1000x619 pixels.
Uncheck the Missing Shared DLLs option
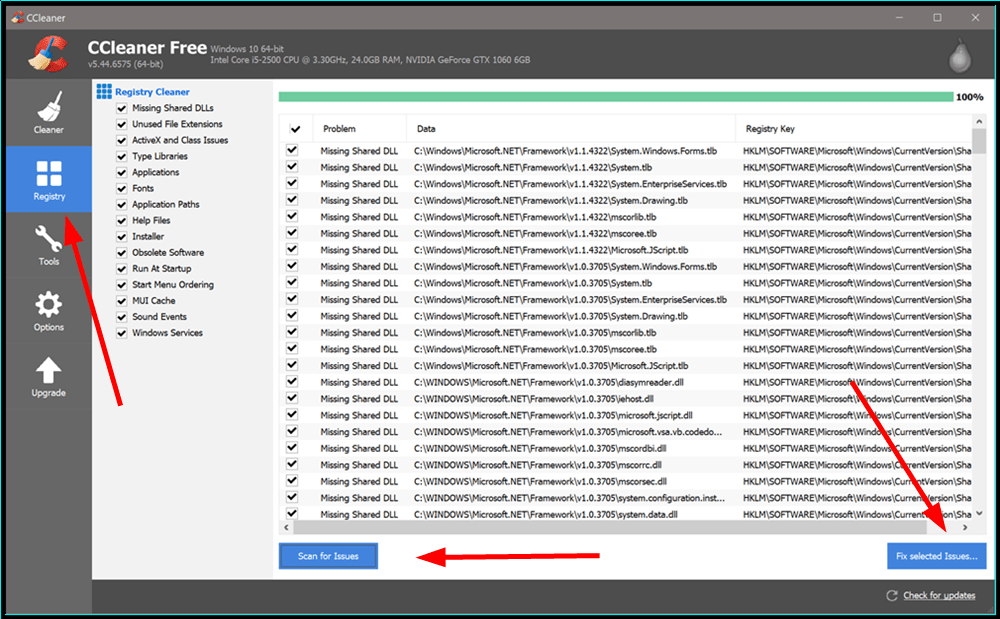coord(122,107)
